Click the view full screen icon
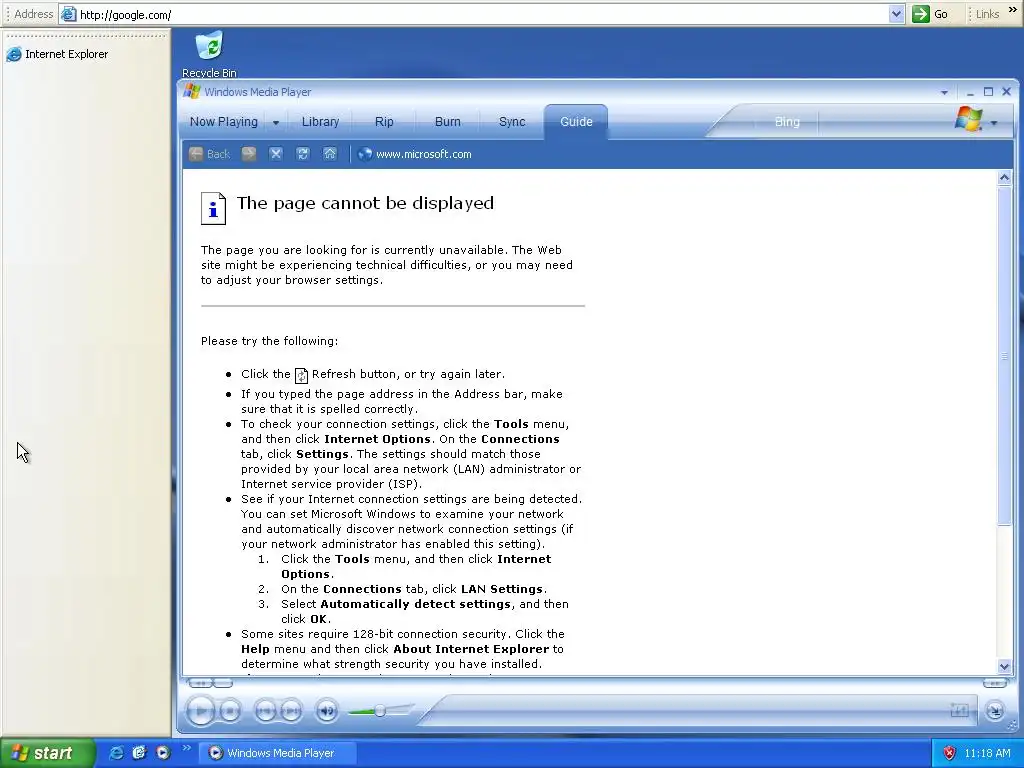This screenshot has width=1024, height=768. (x=959, y=710)
